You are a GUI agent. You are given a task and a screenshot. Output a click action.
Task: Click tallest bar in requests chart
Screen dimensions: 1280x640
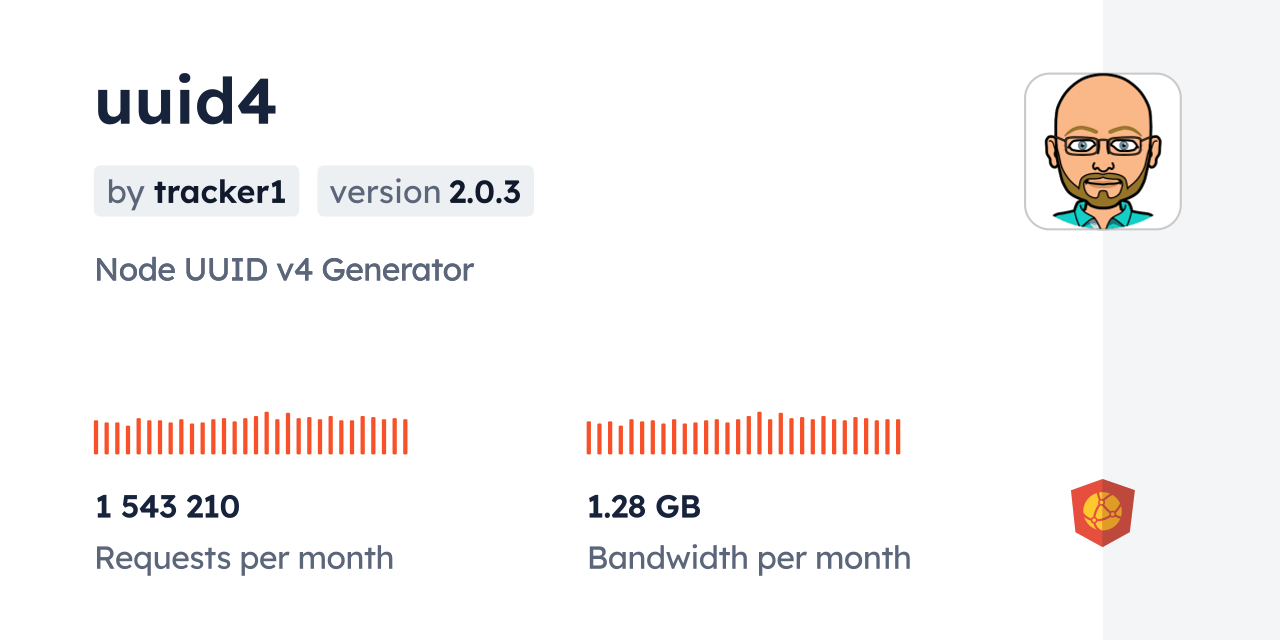[x=267, y=433]
